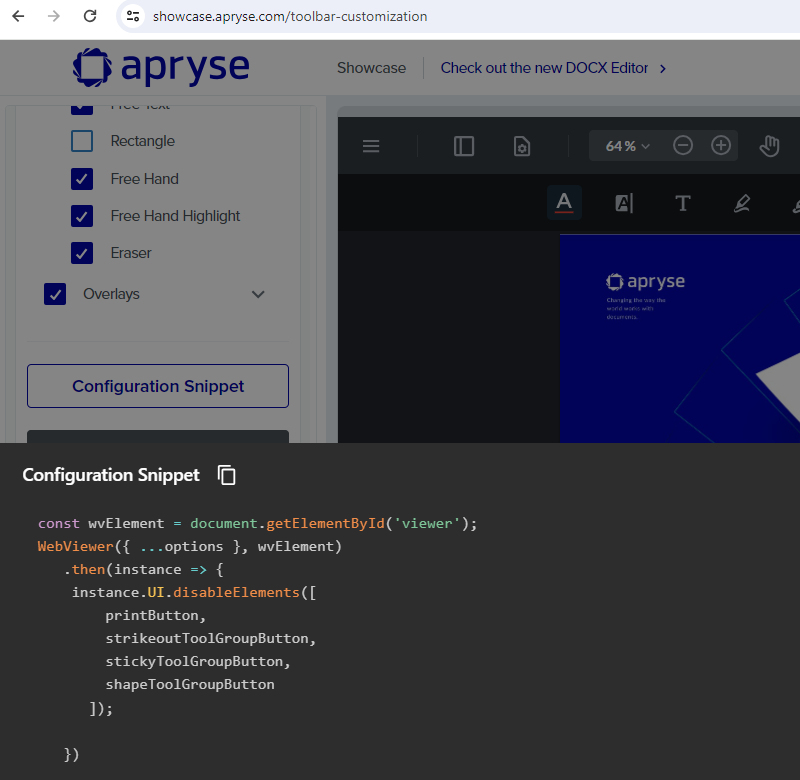Select the Pan hand tool
Viewport: 800px width, 780px height.
pos(769,146)
